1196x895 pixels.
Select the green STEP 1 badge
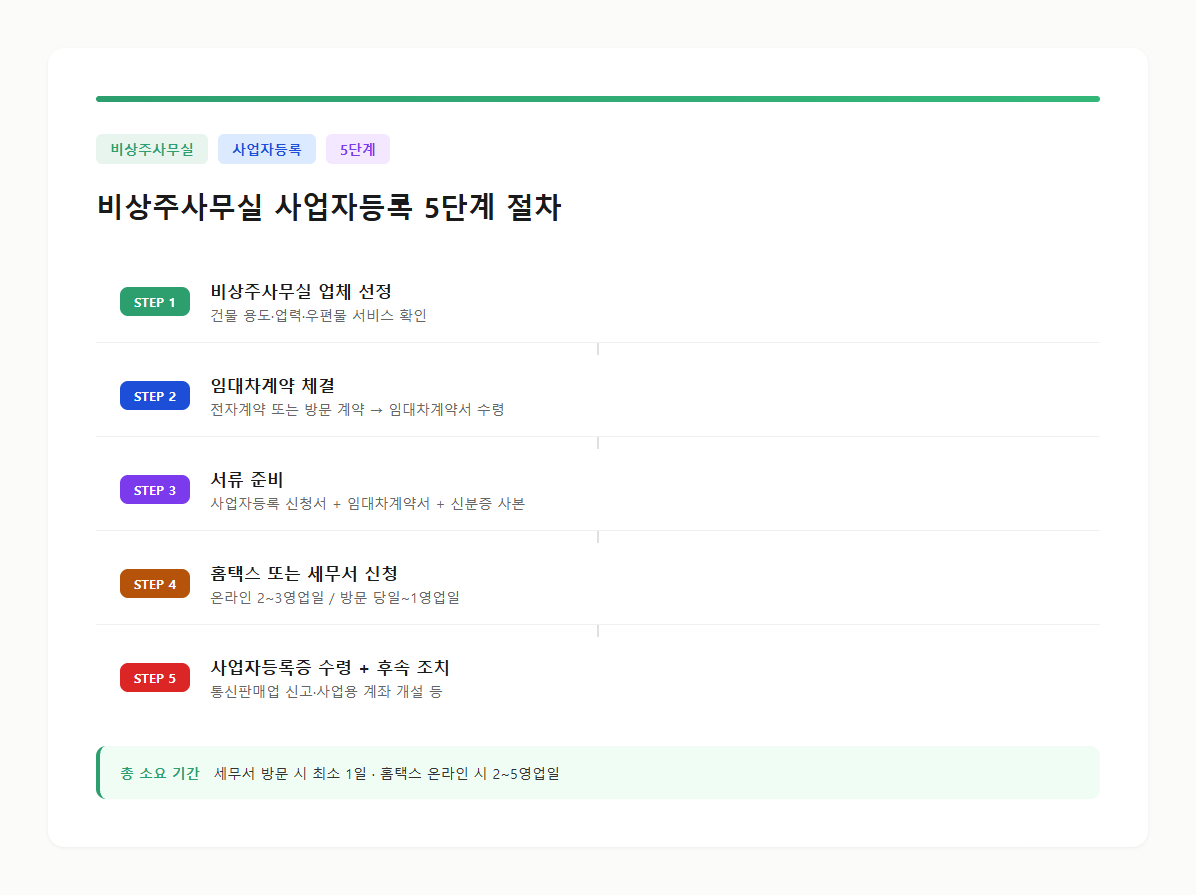(x=154, y=301)
